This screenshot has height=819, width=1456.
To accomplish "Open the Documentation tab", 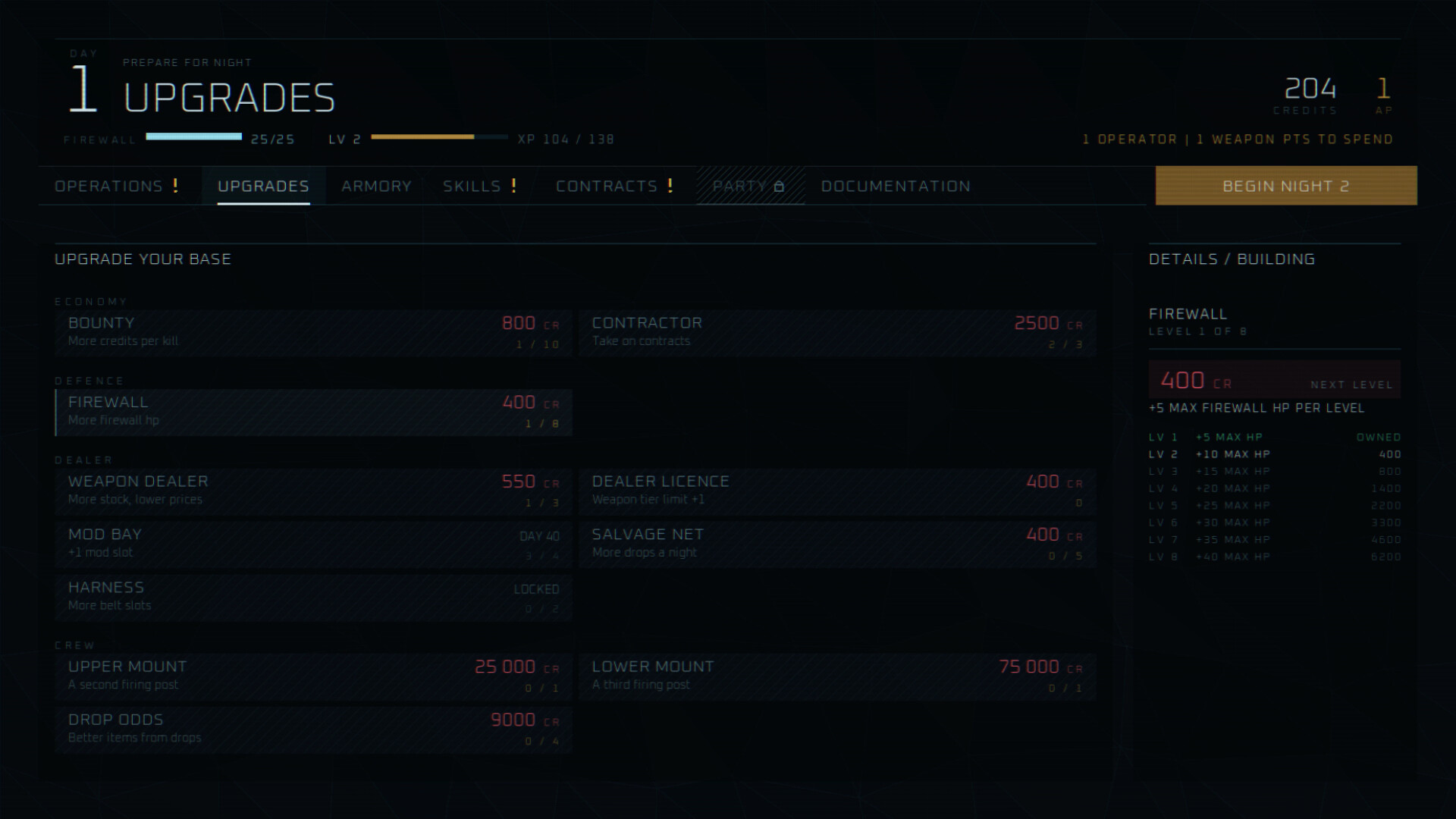I will point(896,186).
